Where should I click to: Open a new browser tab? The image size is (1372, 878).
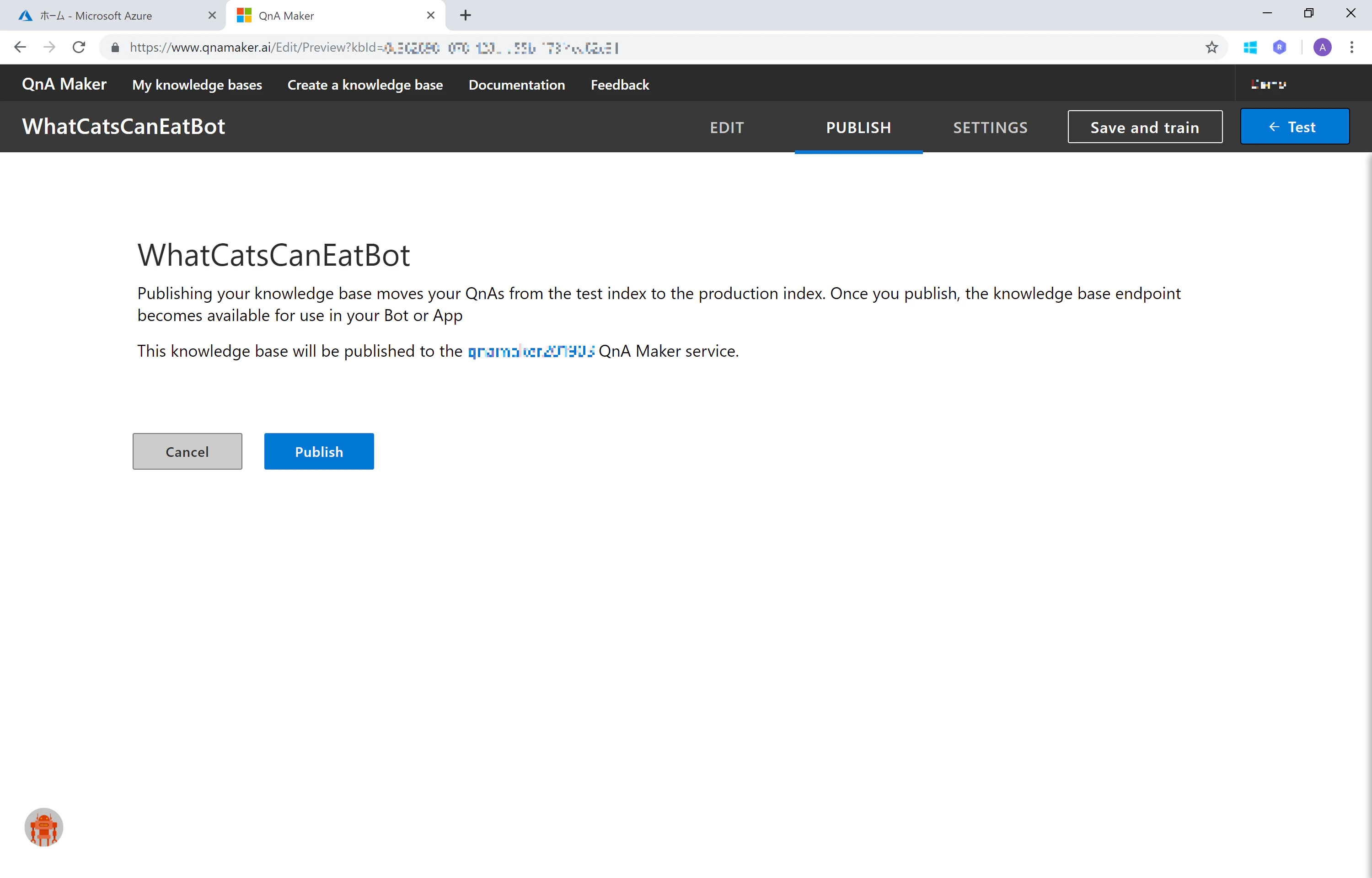pos(465,16)
